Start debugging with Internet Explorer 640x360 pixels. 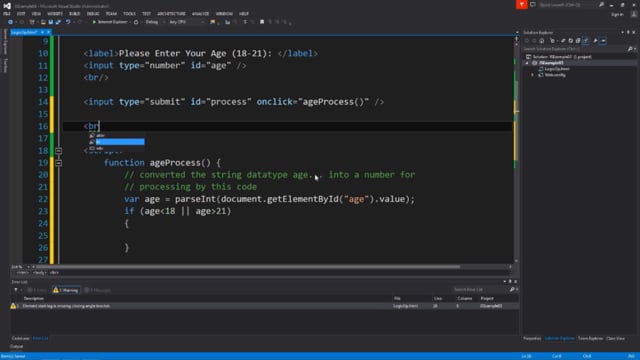tap(109, 22)
